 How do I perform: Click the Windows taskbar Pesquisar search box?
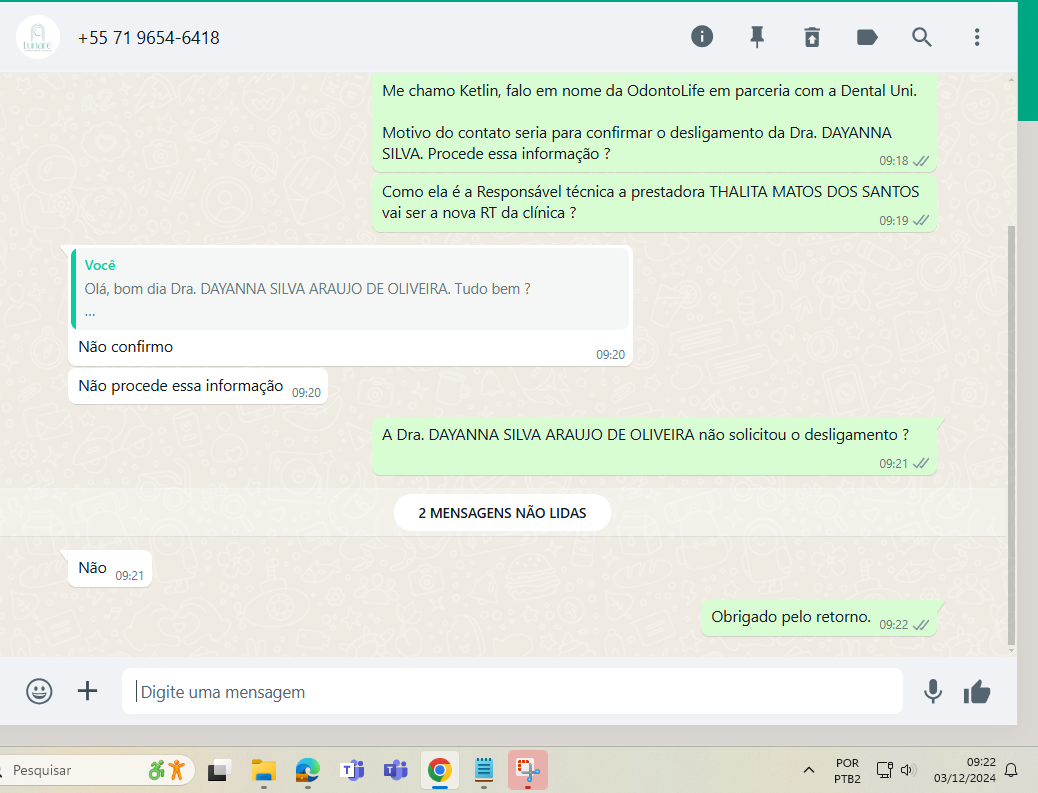[x=99, y=770]
